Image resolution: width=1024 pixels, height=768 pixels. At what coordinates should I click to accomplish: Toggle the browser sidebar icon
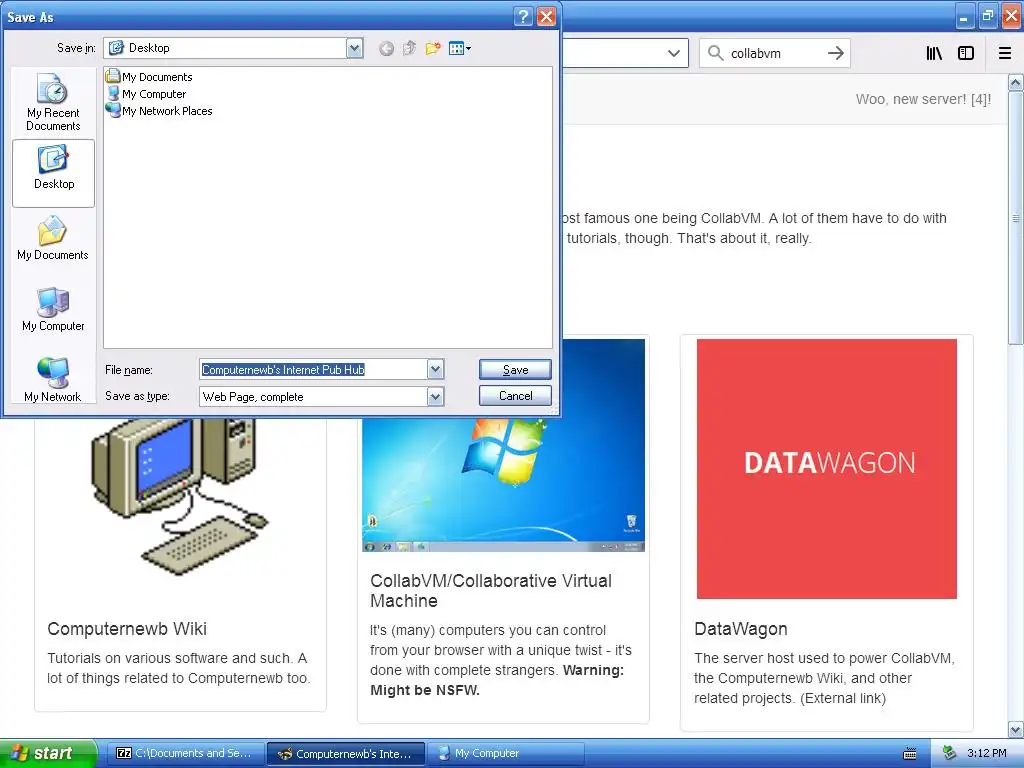pos(966,53)
